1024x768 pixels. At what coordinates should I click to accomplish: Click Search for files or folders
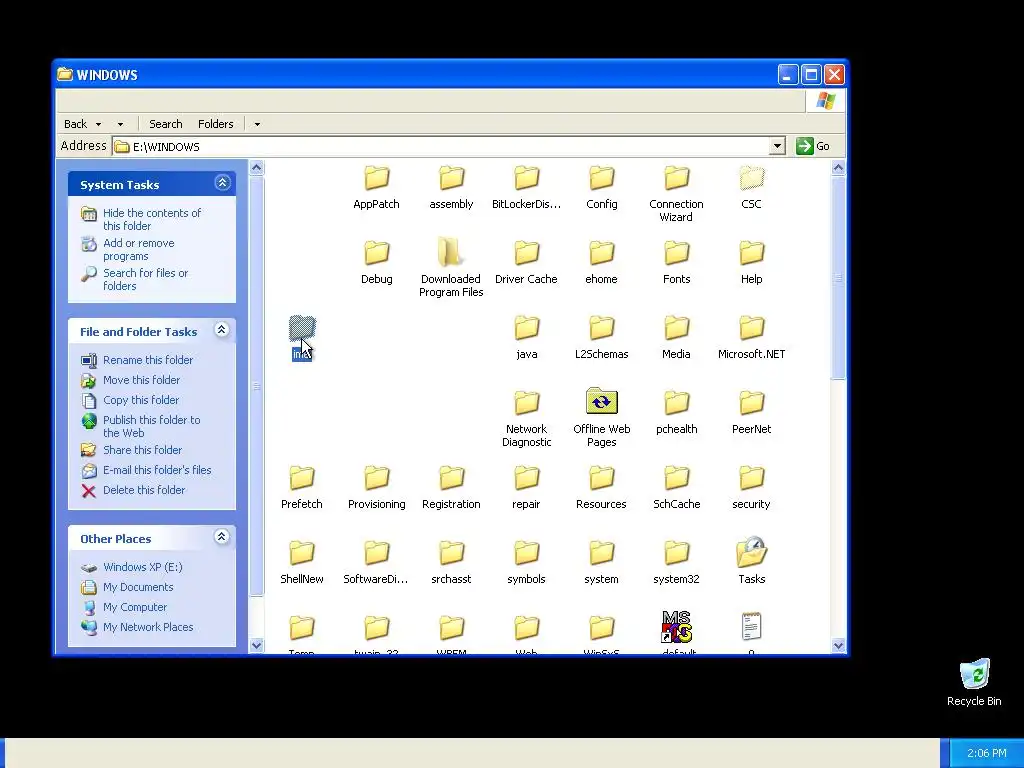[x=146, y=280]
